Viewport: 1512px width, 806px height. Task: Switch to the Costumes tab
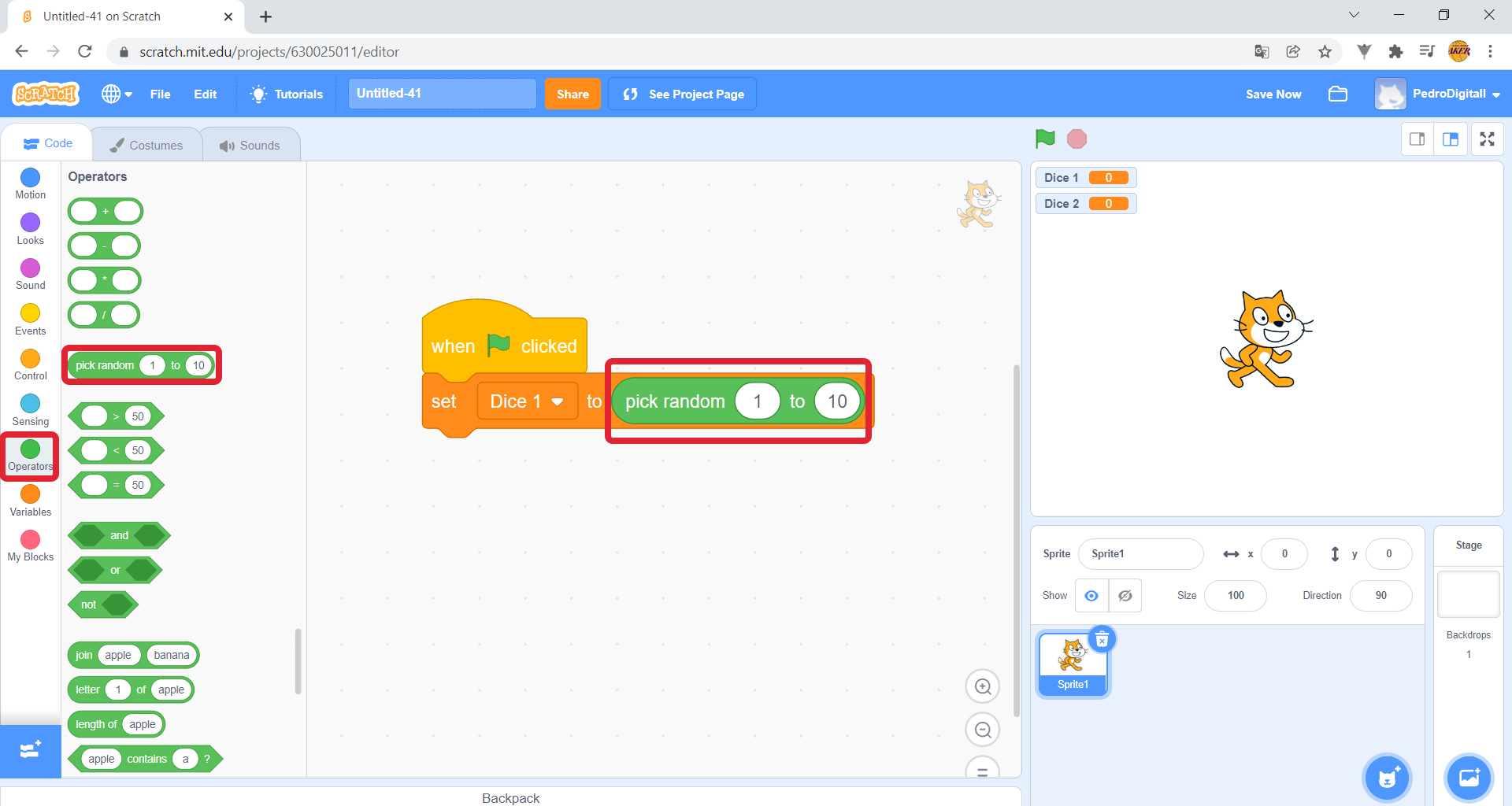click(146, 145)
